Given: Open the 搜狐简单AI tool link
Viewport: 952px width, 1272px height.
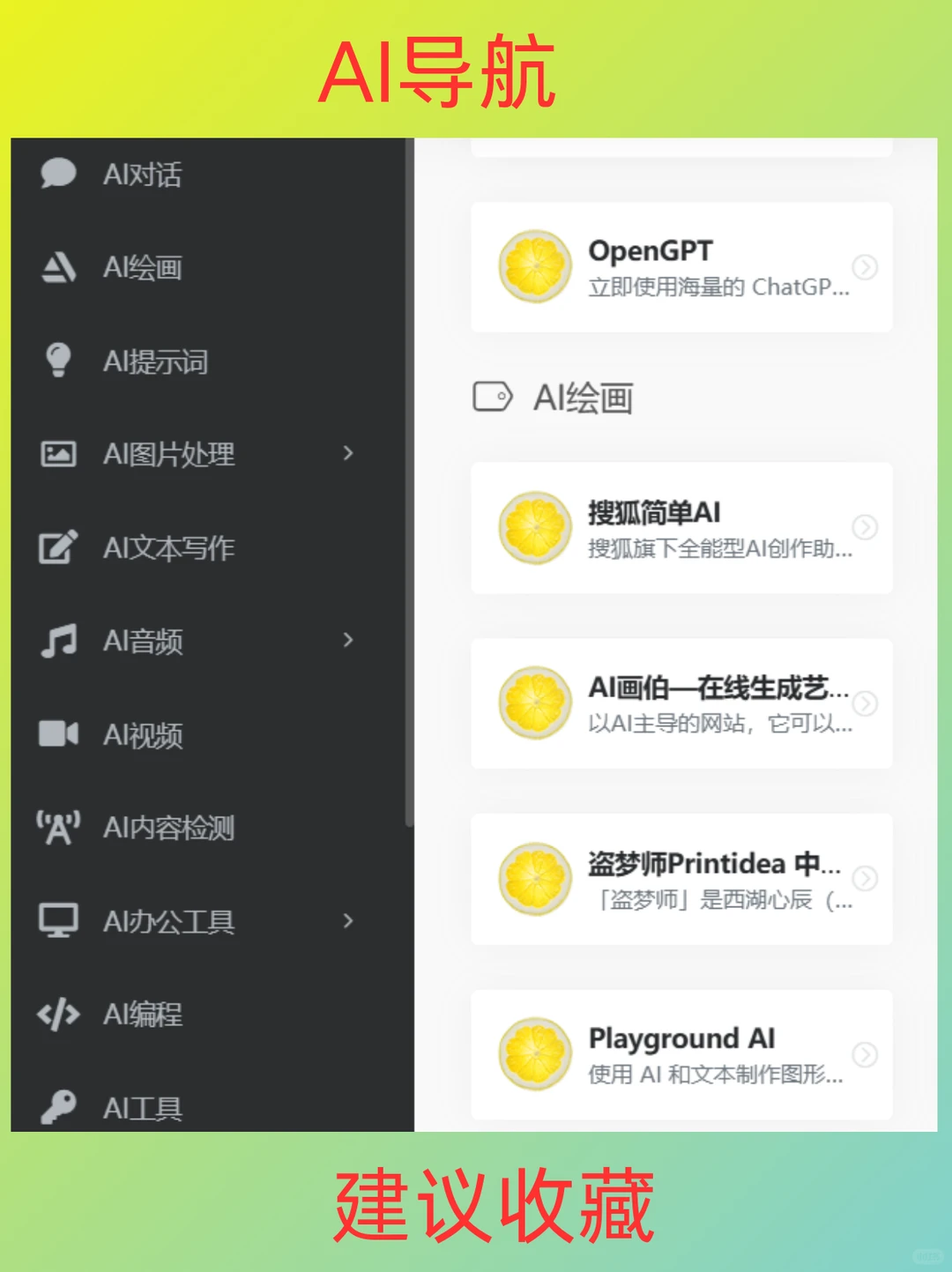Looking at the screenshot, I should tap(682, 529).
